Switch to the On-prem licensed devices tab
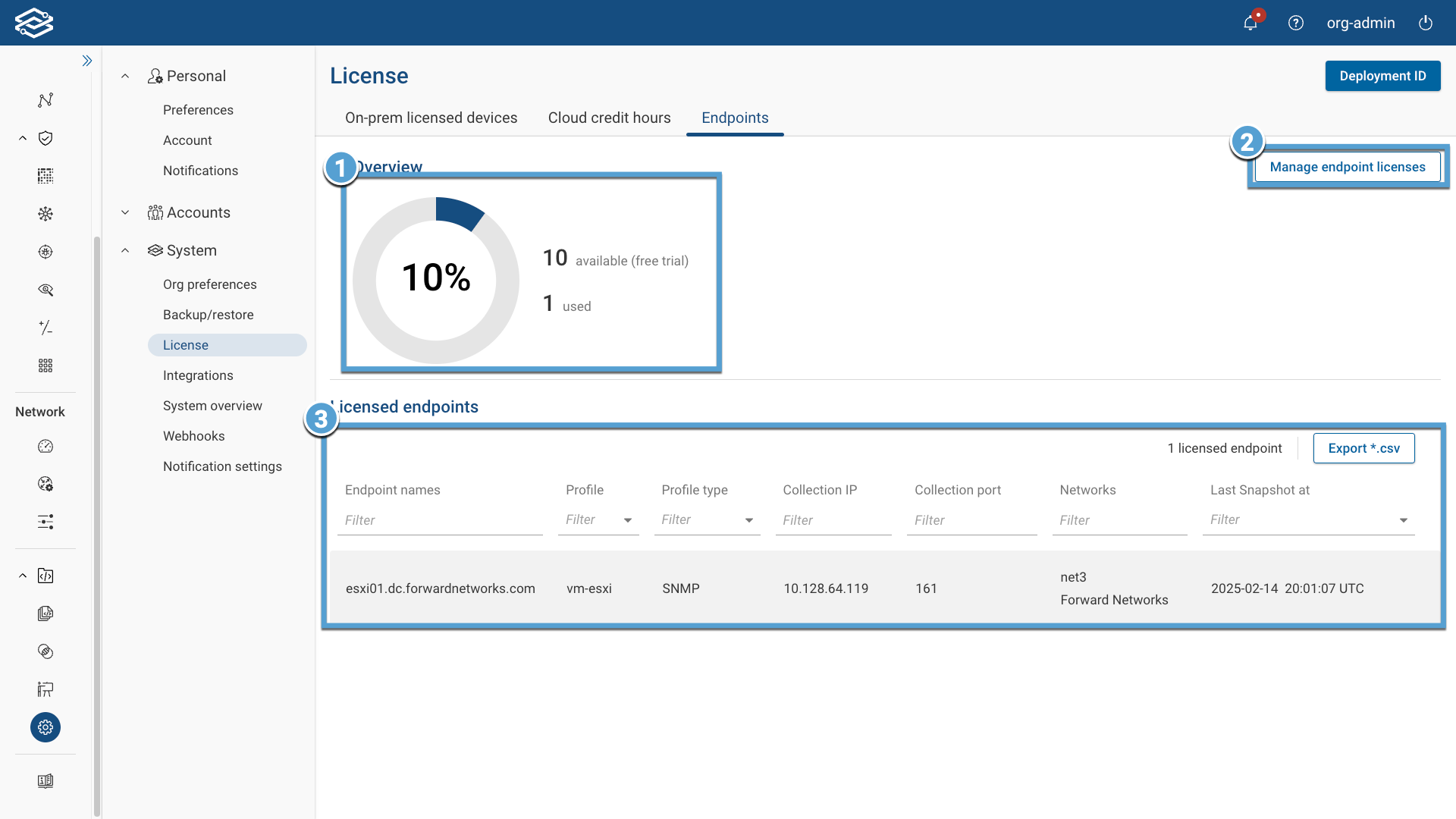The width and height of the screenshot is (1456, 819). pos(431,118)
